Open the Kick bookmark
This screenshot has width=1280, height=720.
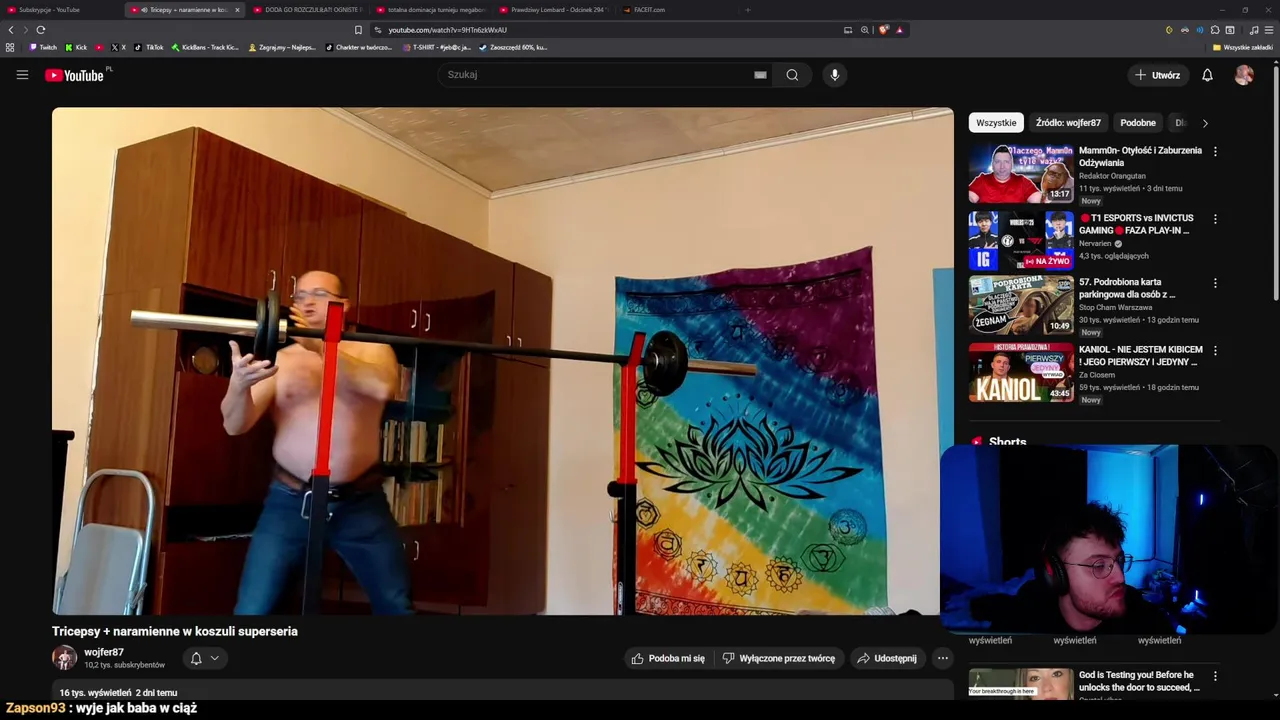76,47
